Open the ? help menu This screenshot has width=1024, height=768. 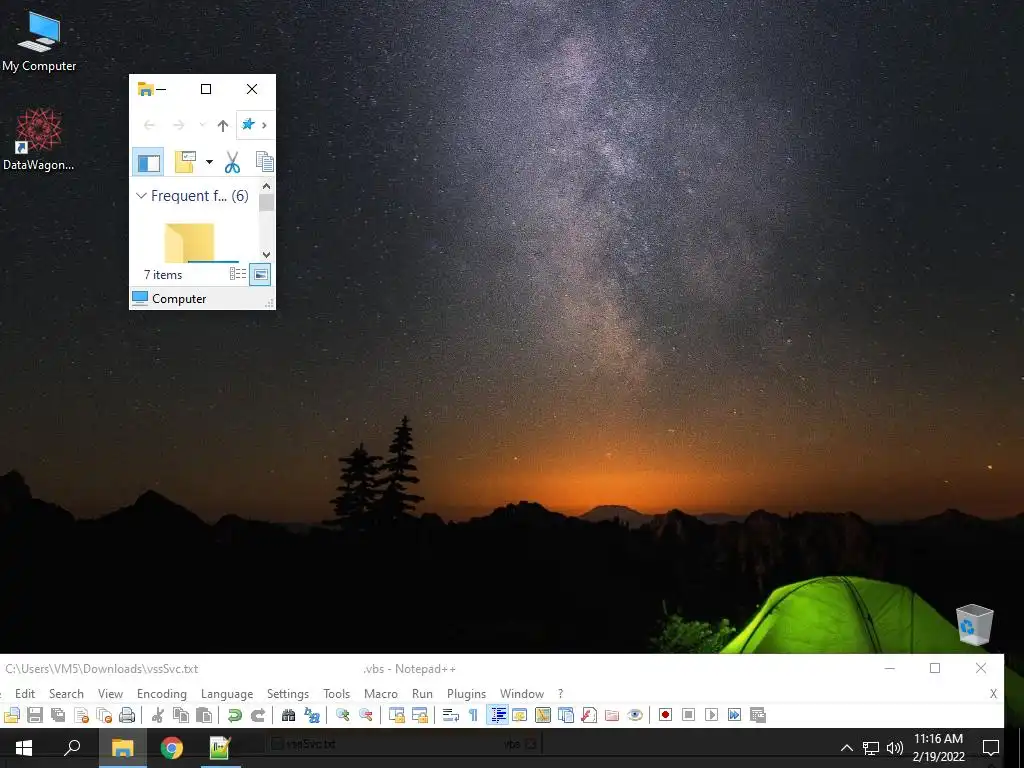coord(560,694)
